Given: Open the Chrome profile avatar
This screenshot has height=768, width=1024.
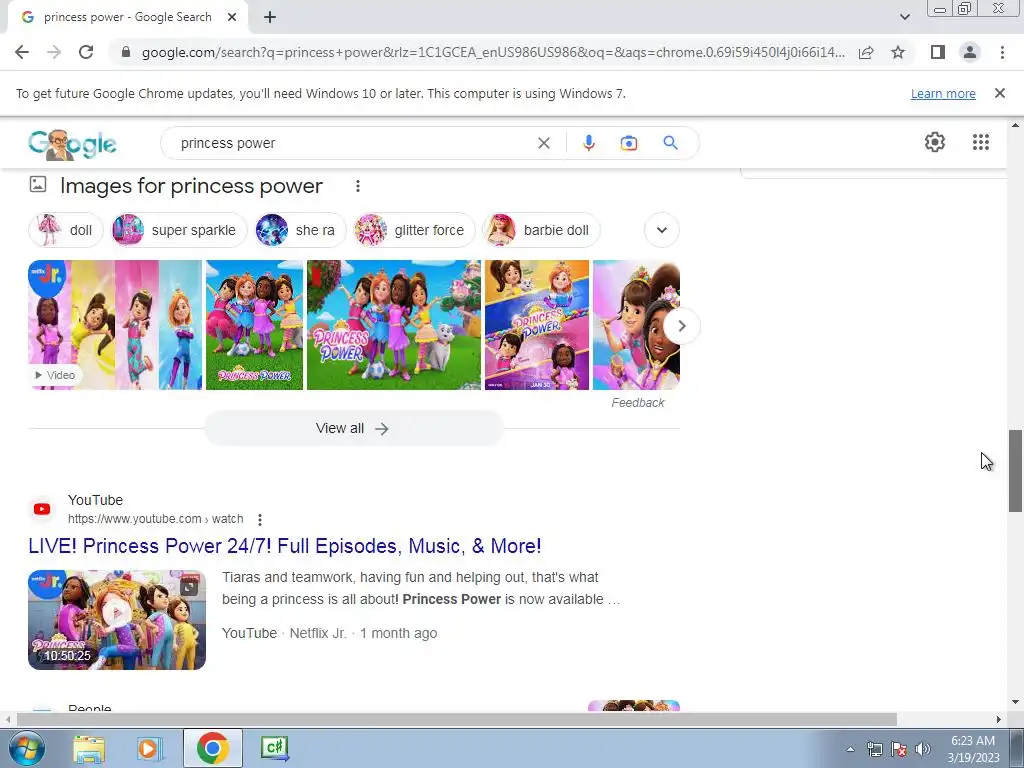Looking at the screenshot, I should 970,52.
